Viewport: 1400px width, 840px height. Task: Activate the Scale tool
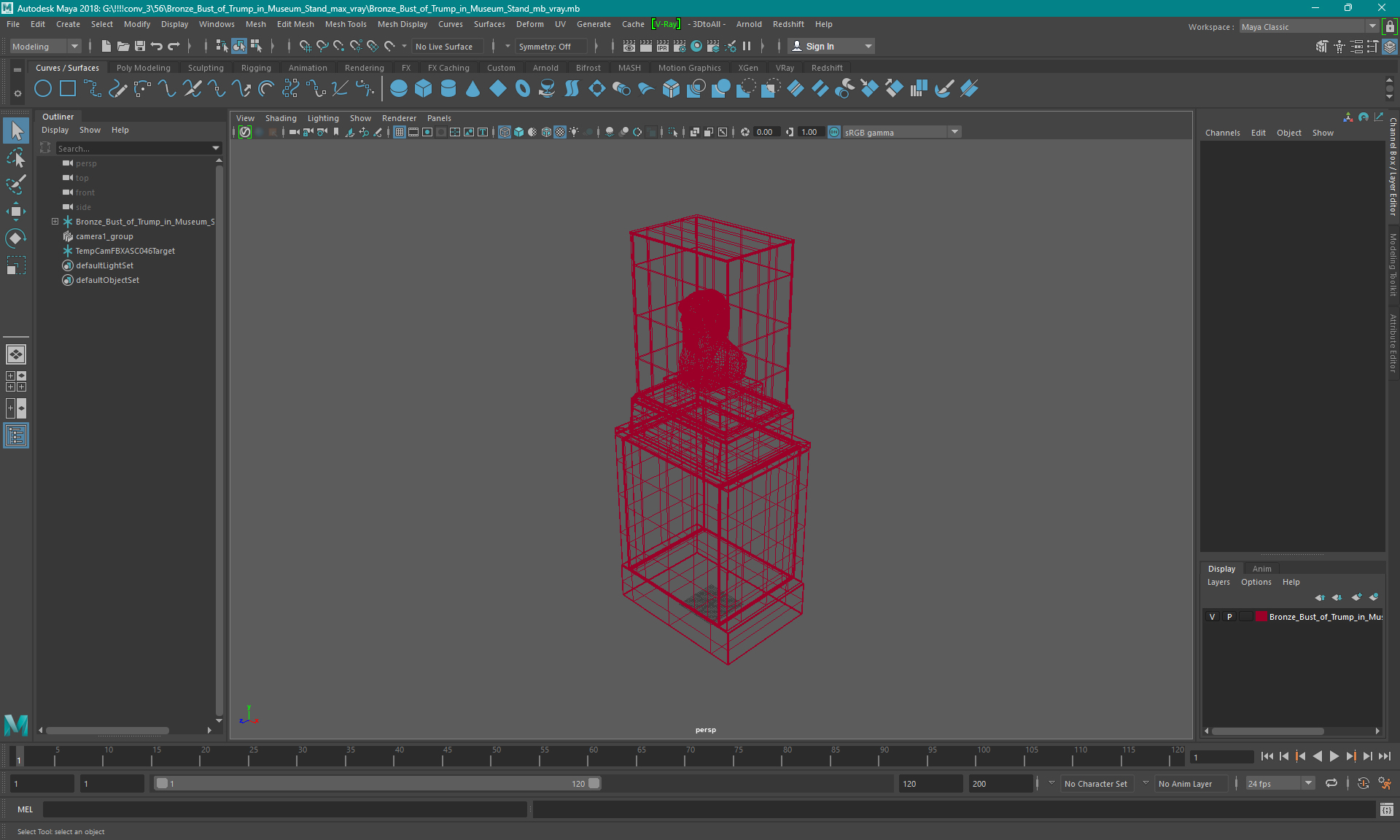pos(16,265)
